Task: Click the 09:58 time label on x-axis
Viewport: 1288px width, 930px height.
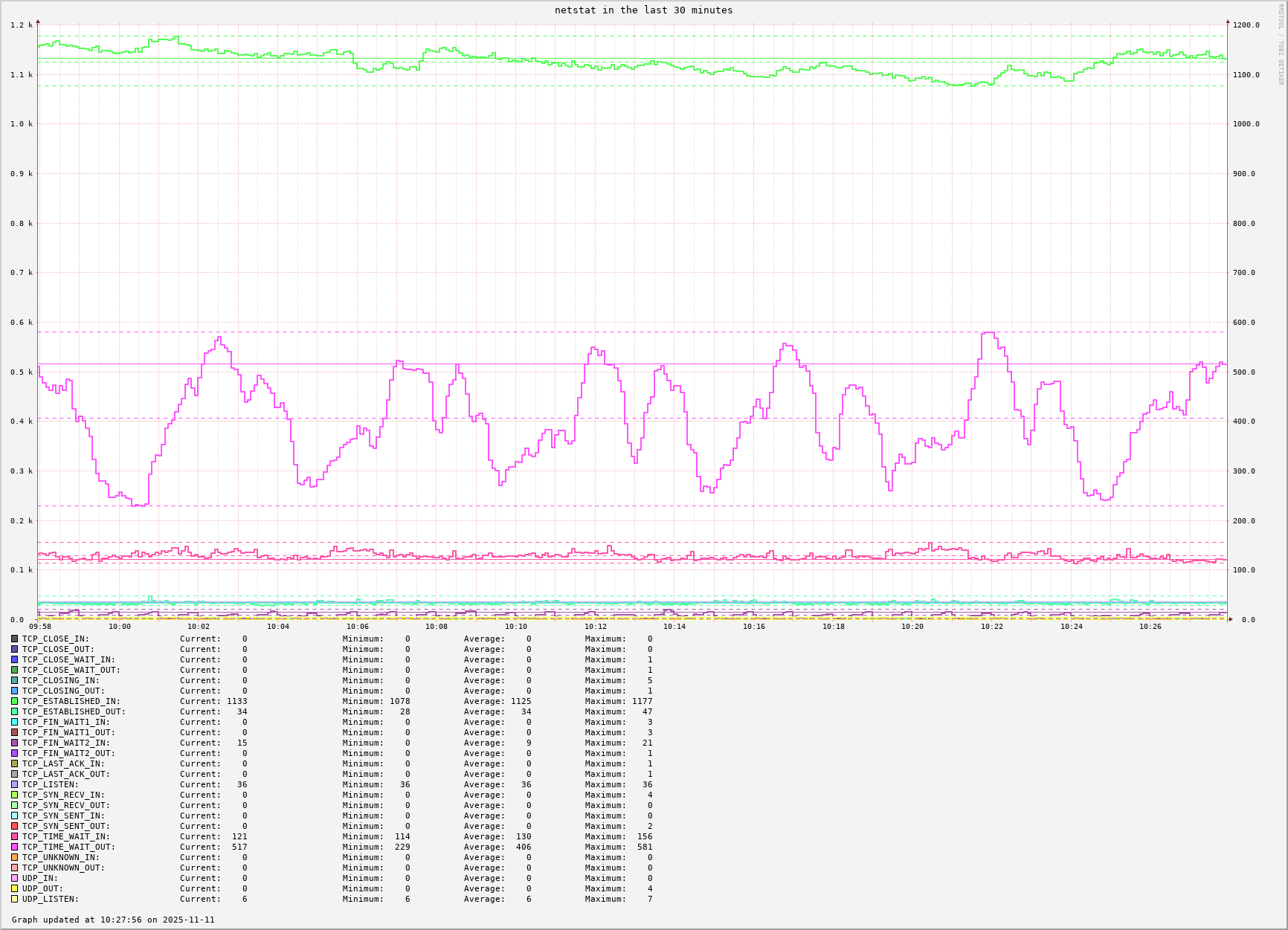Action: pyautogui.click(x=40, y=627)
